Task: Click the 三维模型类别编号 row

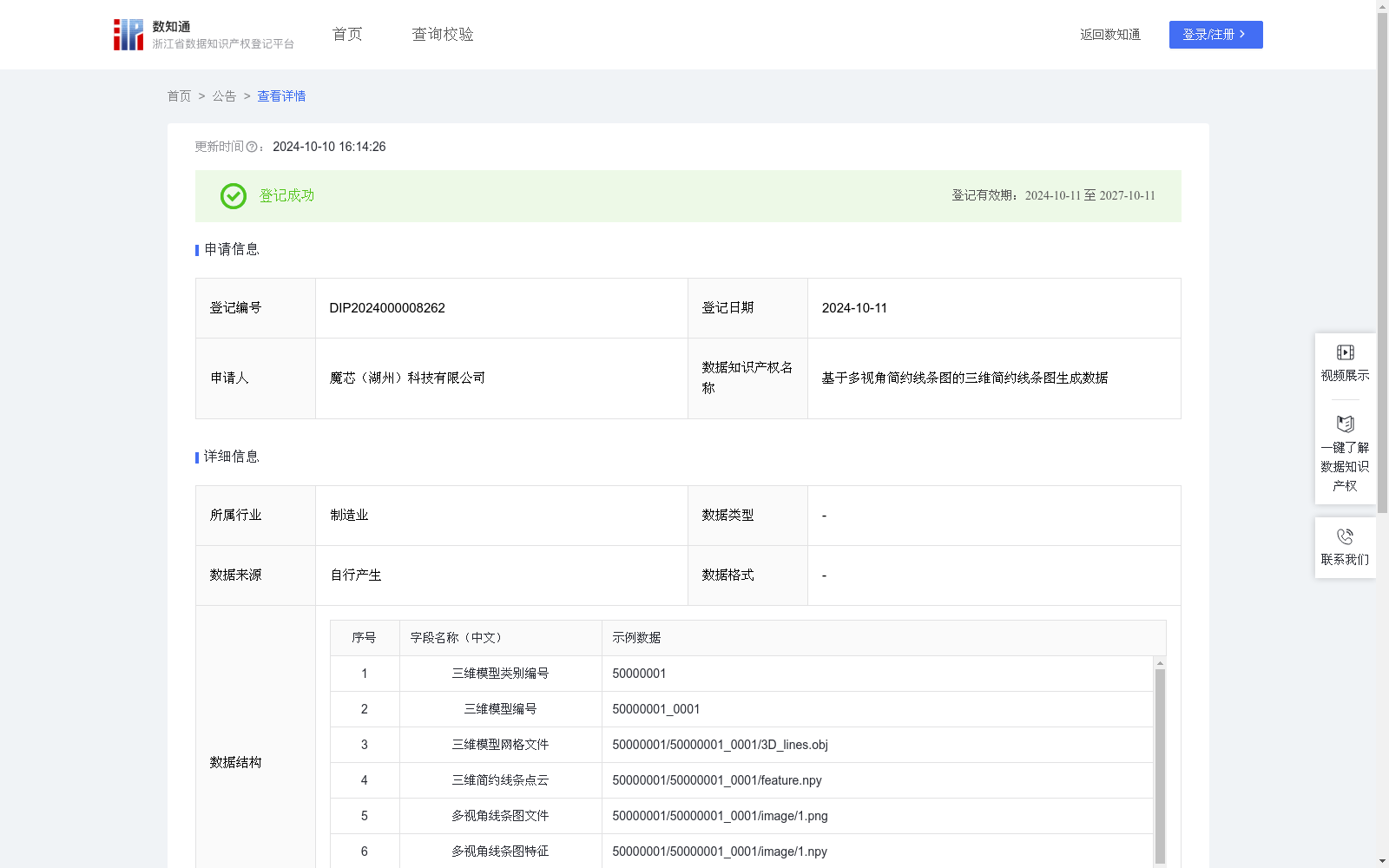Action: pyautogui.click(x=741, y=674)
